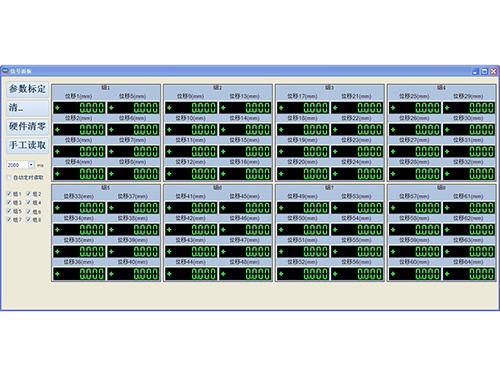Uncheck the 组2 checkbox
Image resolution: width=500 pixels, height=376 pixels.
[29, 194]
